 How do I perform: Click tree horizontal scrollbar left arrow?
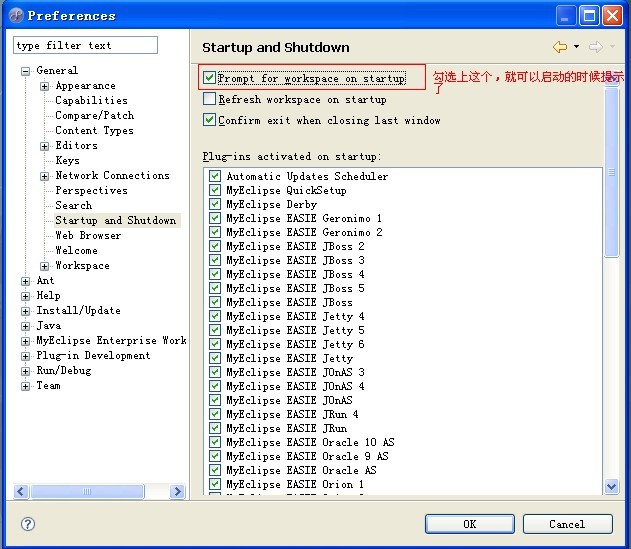click(21, 491)
